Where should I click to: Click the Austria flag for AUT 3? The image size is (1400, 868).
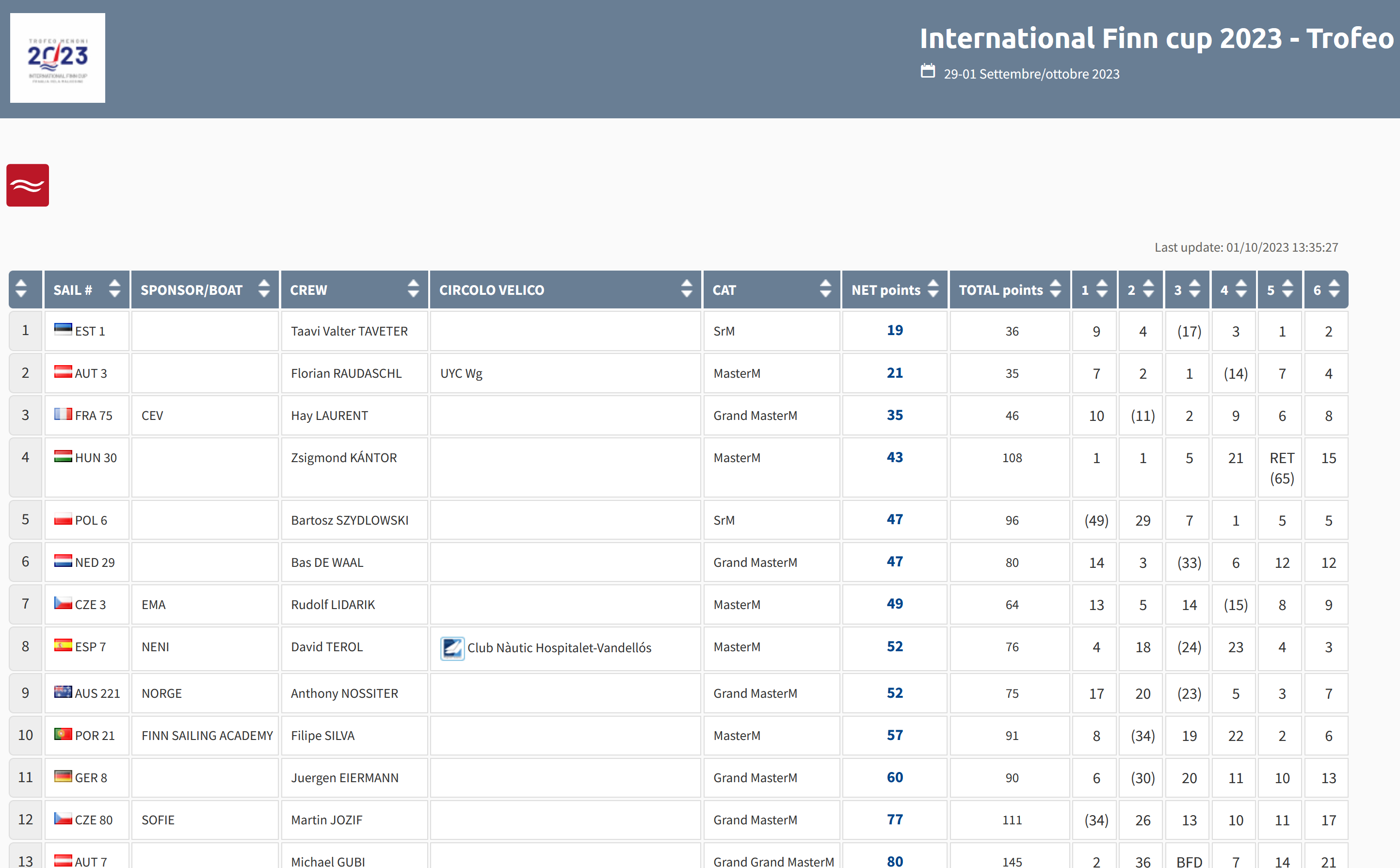63,371
